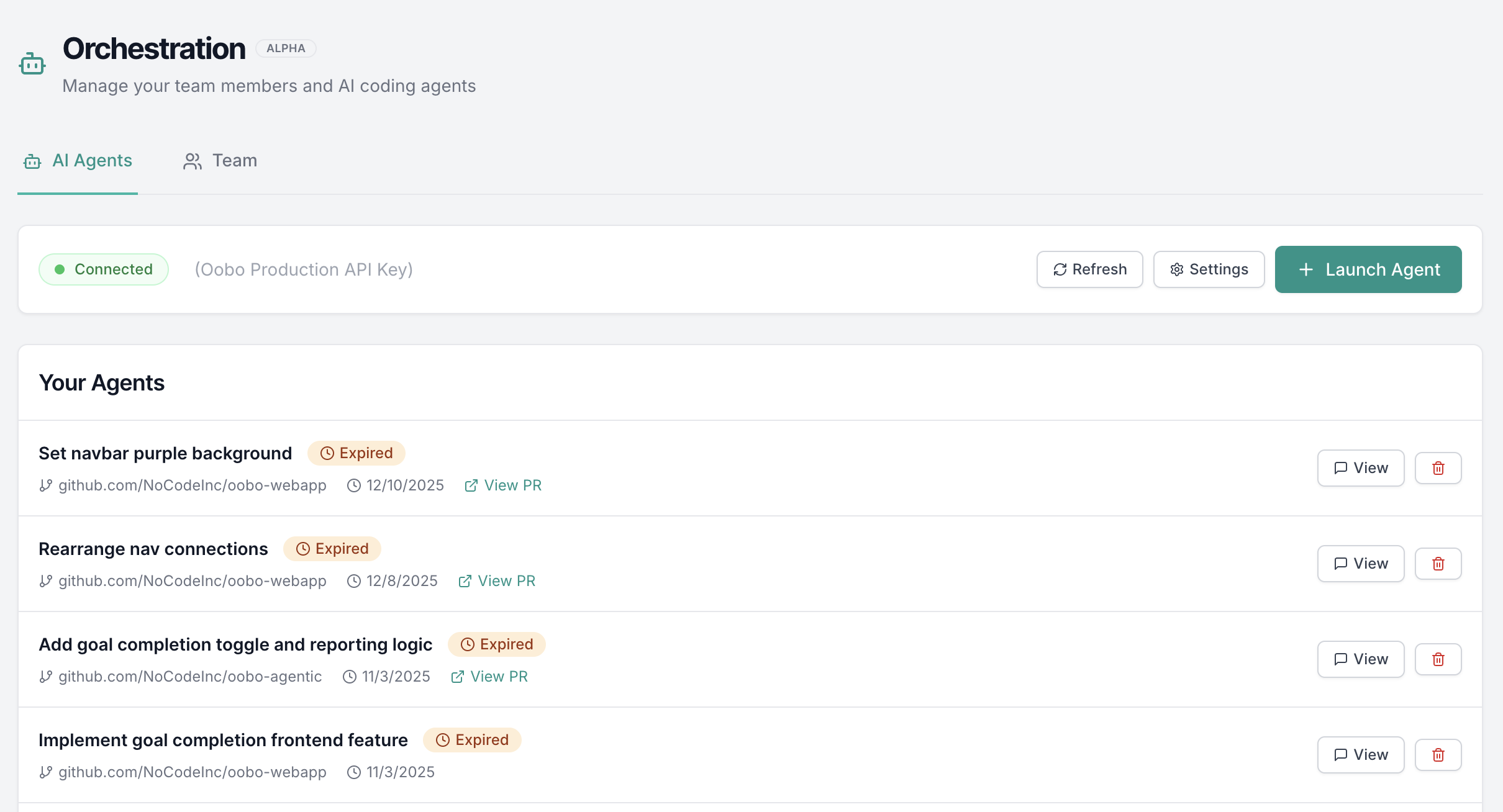Click the external link icon beside View PR on Rearrange nav connections
Screen dimensions: 1503x812
click(x=465, y=580)
